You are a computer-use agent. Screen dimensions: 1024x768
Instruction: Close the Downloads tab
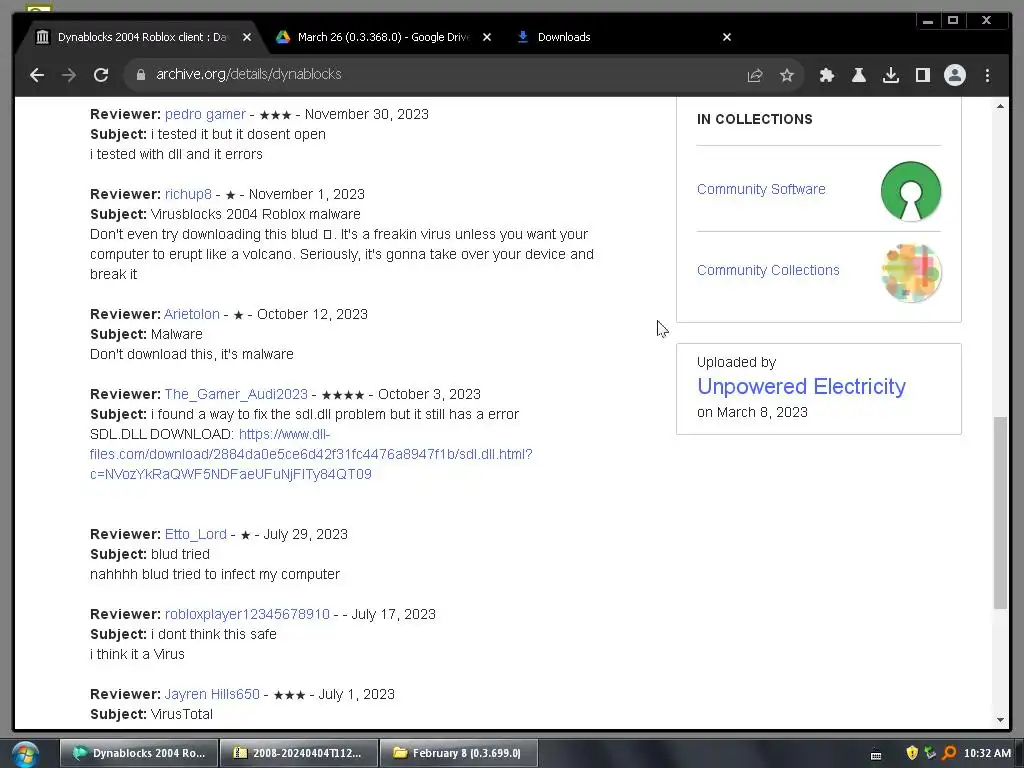pyautogui.click(x=727, y=37)
